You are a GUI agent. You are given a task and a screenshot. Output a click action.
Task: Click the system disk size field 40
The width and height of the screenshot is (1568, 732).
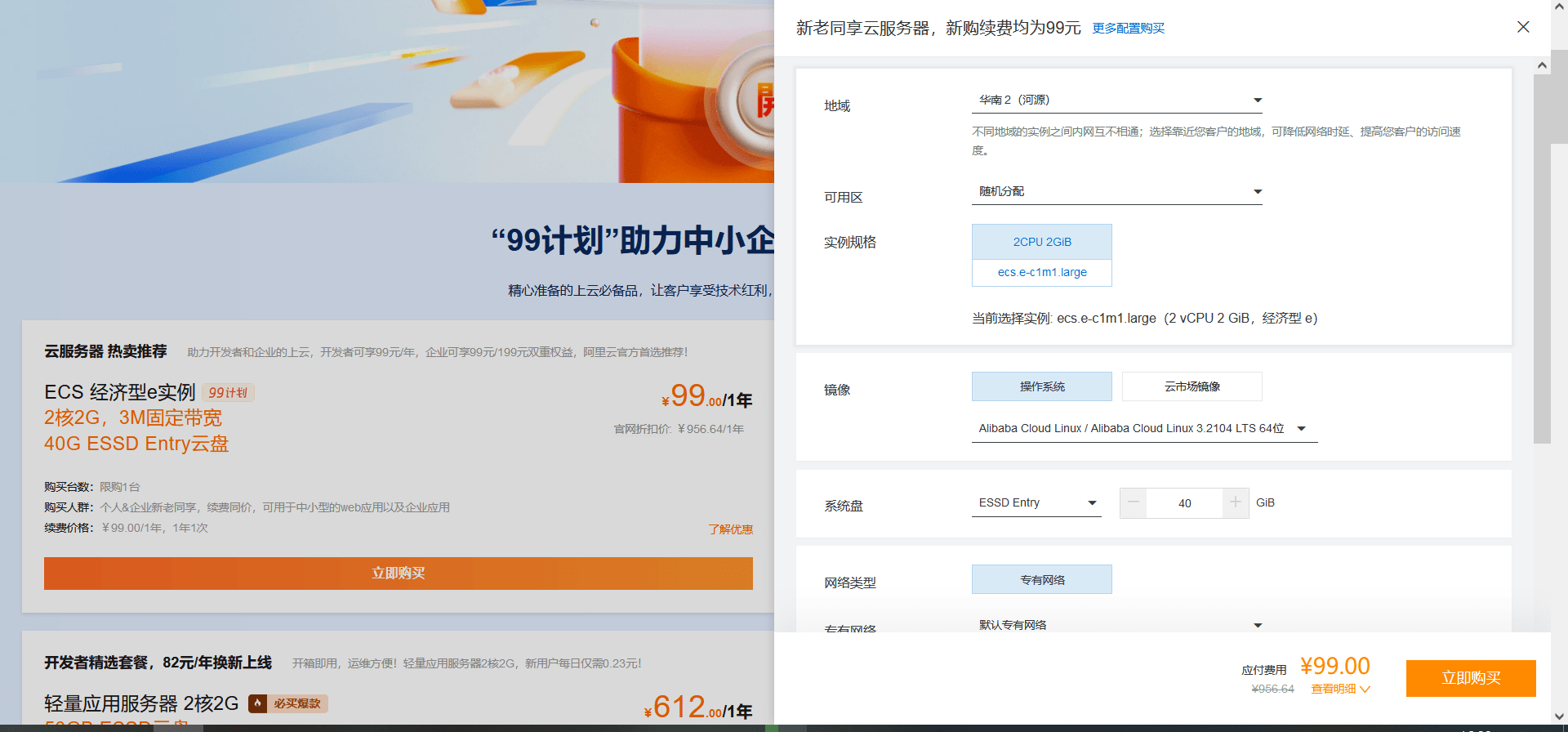pyautogui.click(x=1185, y=503)
